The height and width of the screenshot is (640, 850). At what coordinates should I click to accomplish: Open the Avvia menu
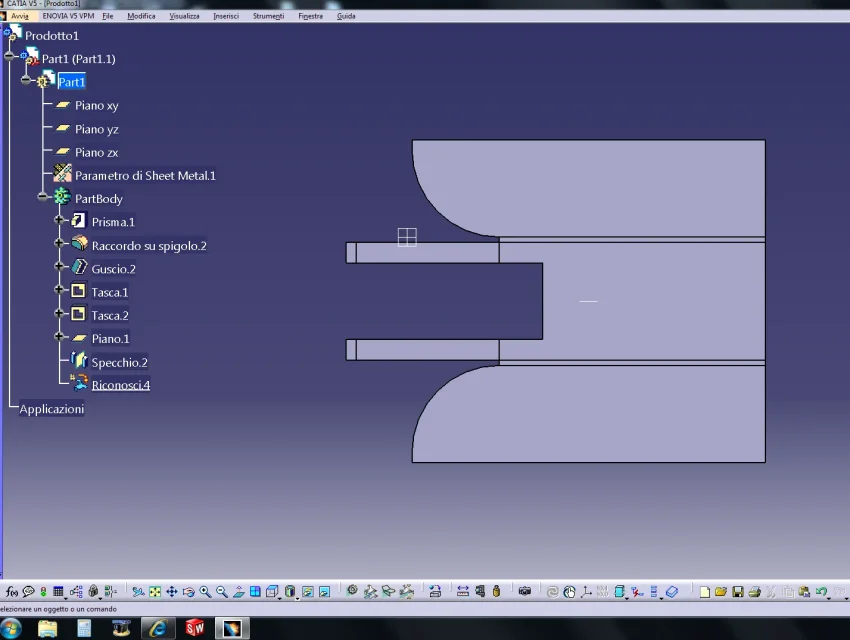(x=20, y=16)
